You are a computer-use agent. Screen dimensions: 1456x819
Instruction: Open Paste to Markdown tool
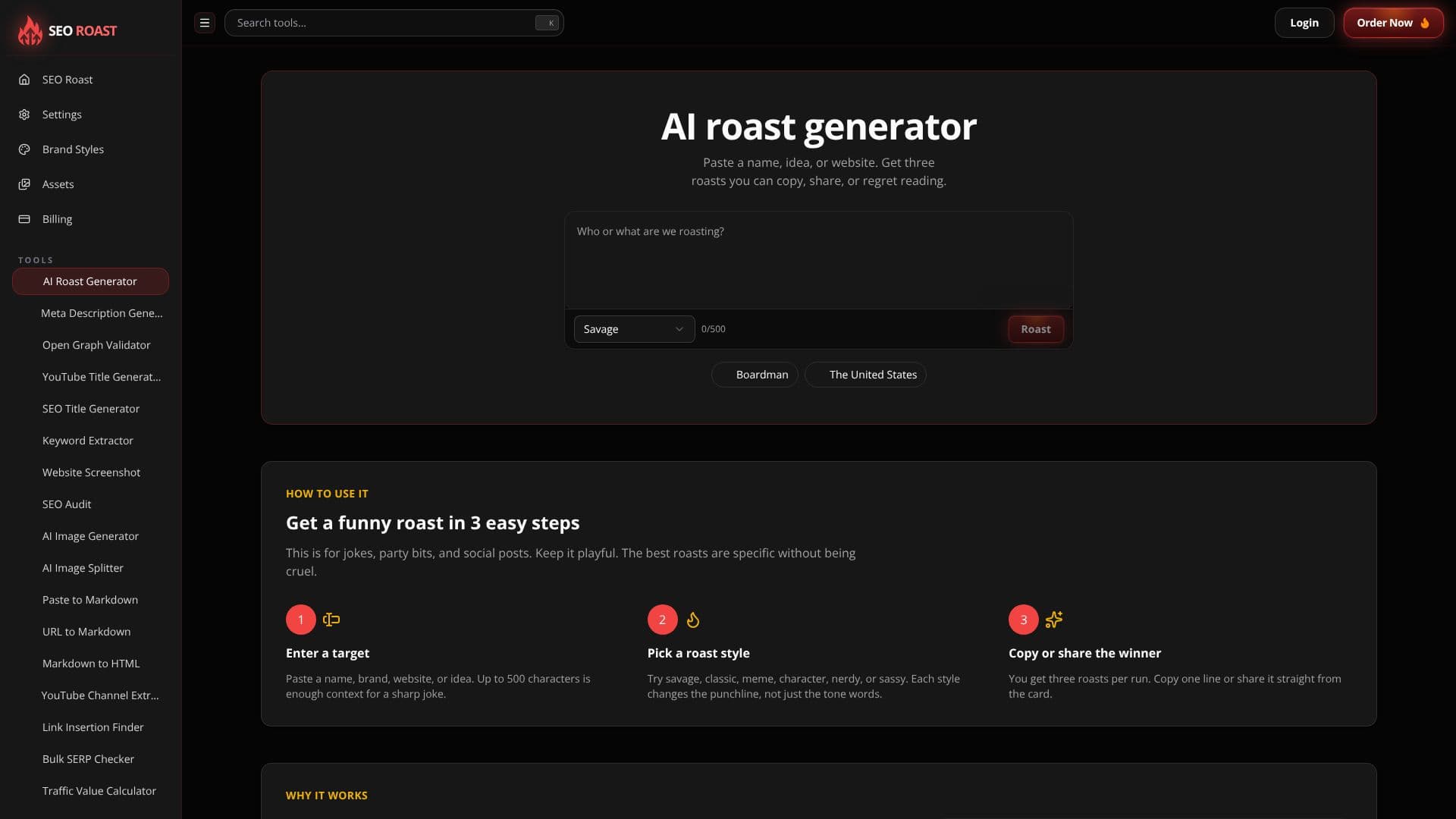(x=90, y=600)
